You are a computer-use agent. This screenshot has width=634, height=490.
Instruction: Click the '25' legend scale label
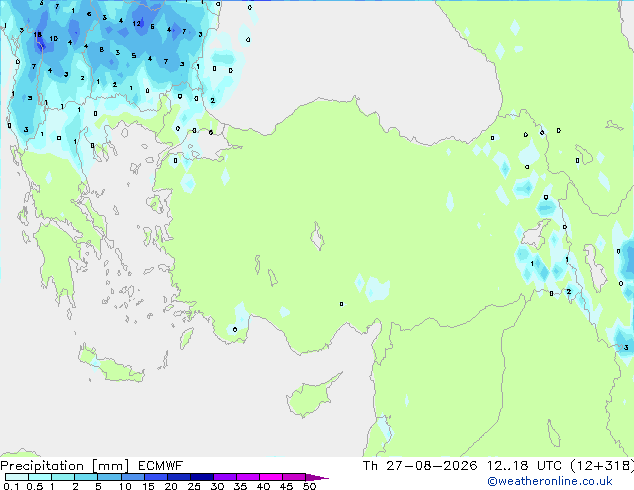194,486
